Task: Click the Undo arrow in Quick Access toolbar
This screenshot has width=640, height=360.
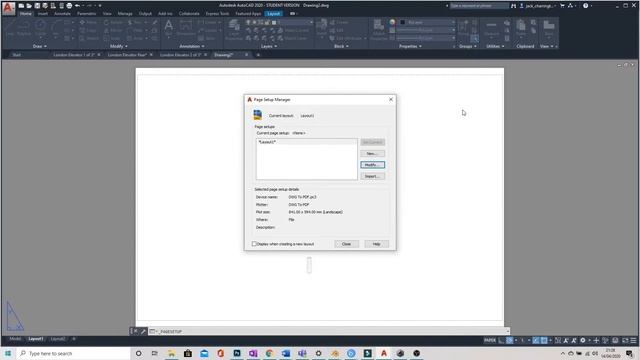Action: (x=77, y=6)
